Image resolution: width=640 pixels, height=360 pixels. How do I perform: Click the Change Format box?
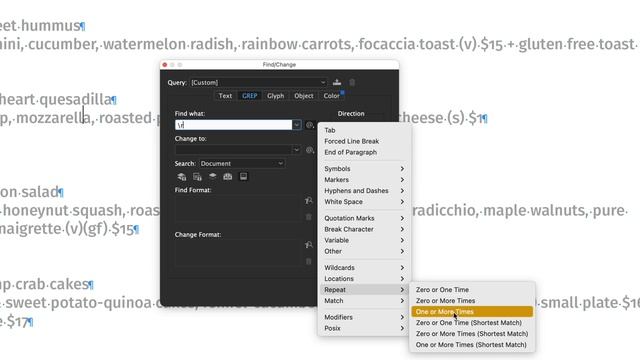click(x=238, y=253)
